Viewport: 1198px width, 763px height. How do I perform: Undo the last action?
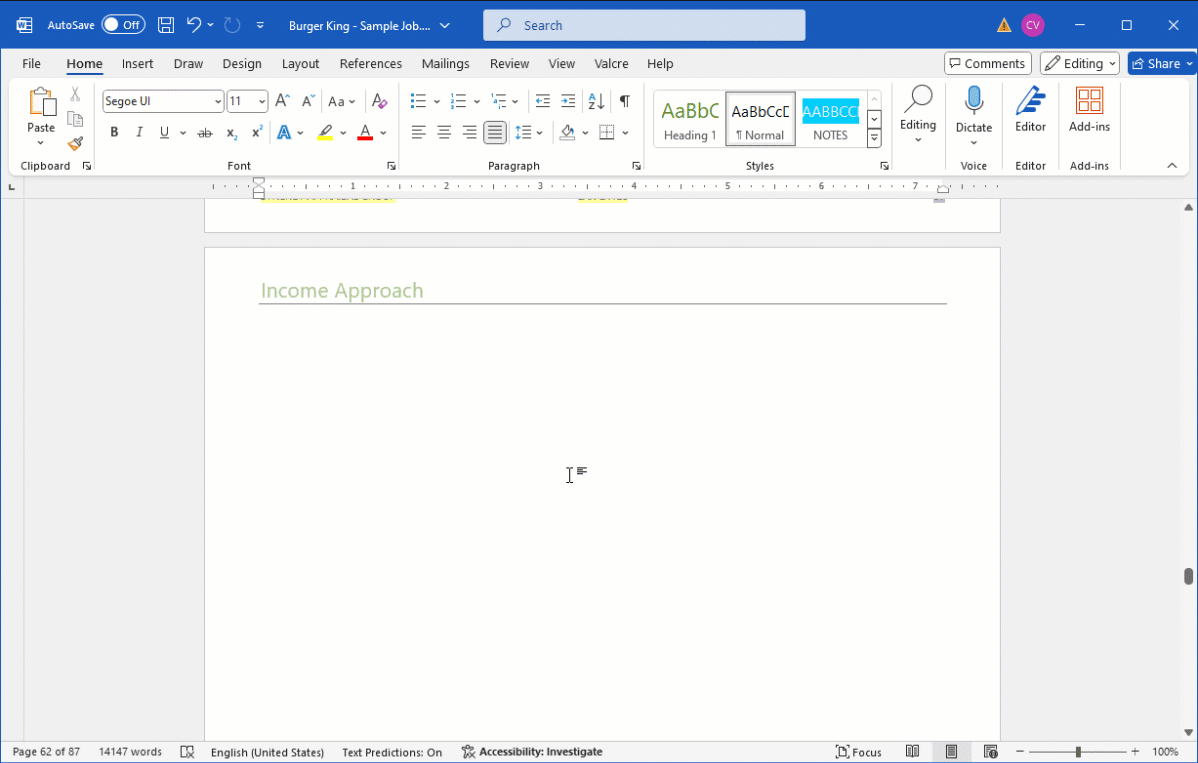[194, 25]
